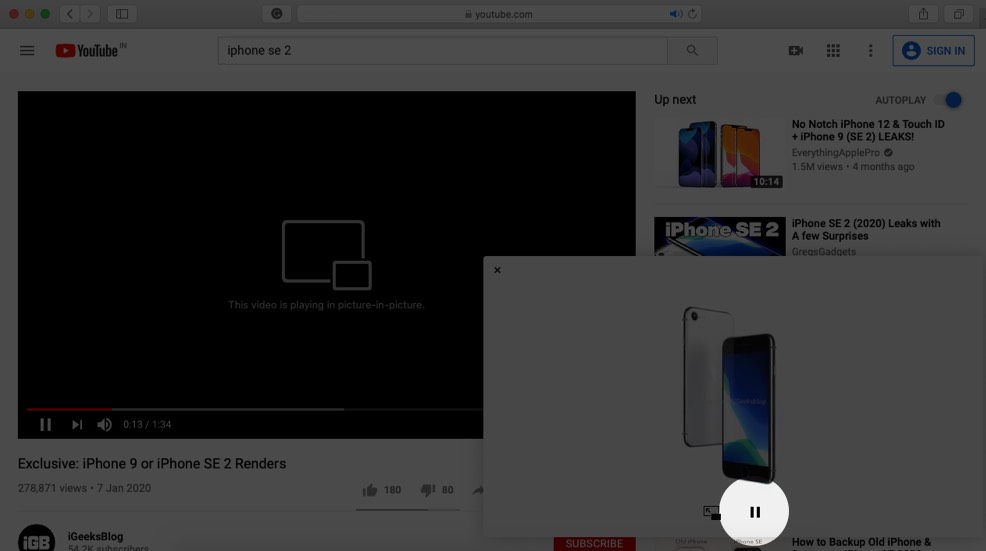Open the YouTube hamburger guide menu
Image resolution: width=986 pixels, height=551 pixels.
pyautogui.click(x=27, y=50)
